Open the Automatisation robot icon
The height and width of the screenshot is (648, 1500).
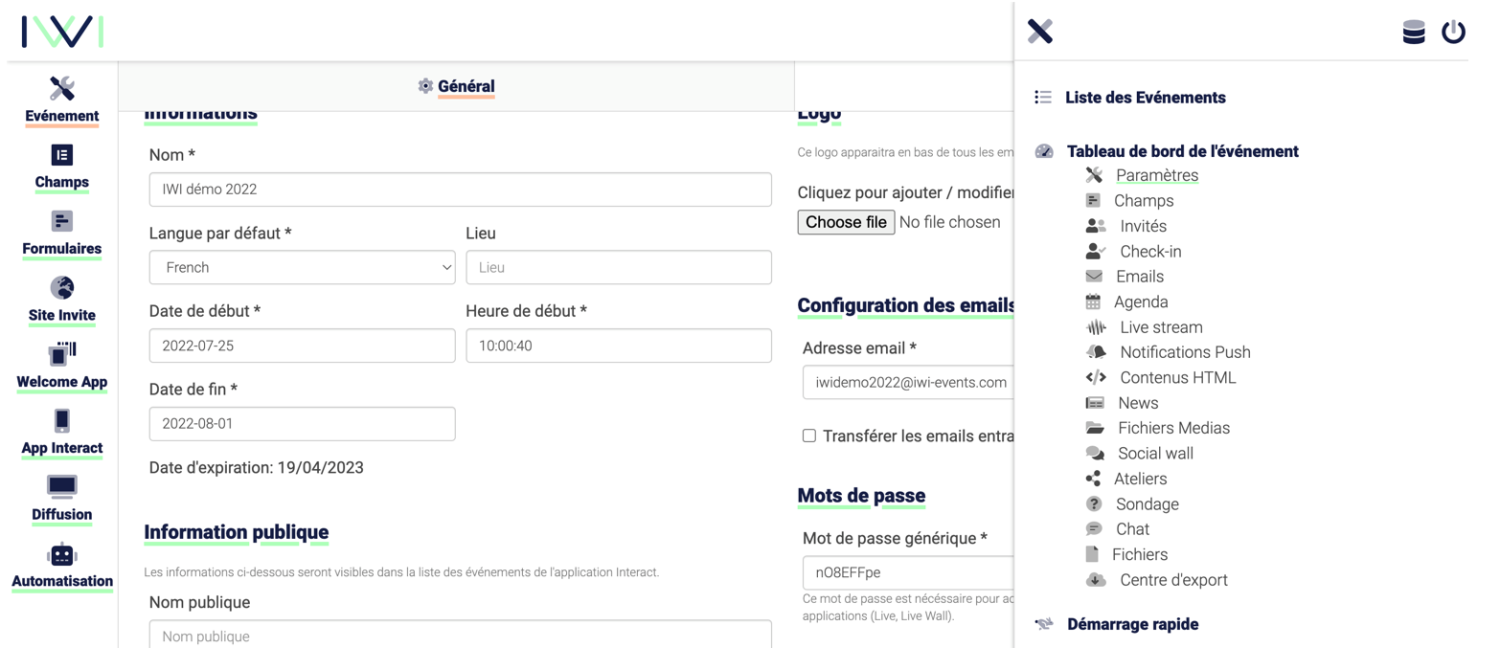click(x=62, y=554)
